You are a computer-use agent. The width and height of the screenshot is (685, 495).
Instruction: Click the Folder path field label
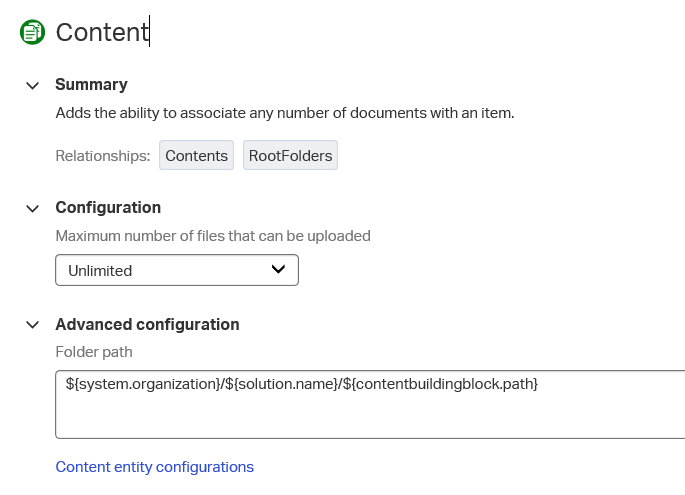point(94,352)
